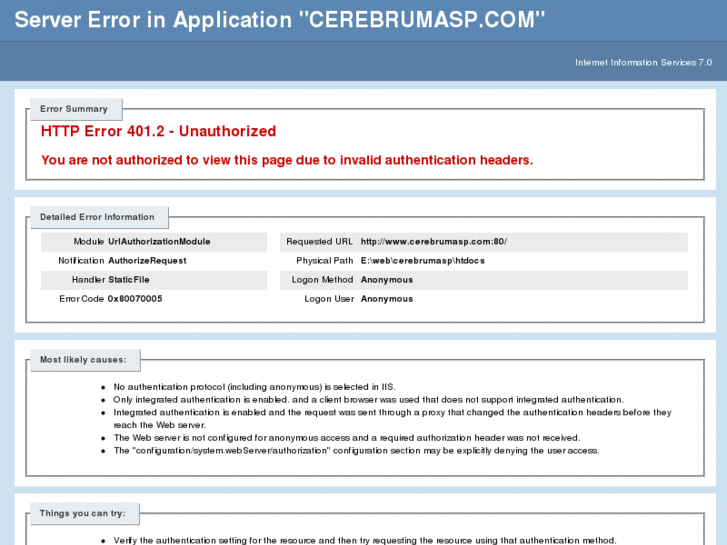Click the 'Logon User' field label
727x545 pixels.
tap(329, 299)
